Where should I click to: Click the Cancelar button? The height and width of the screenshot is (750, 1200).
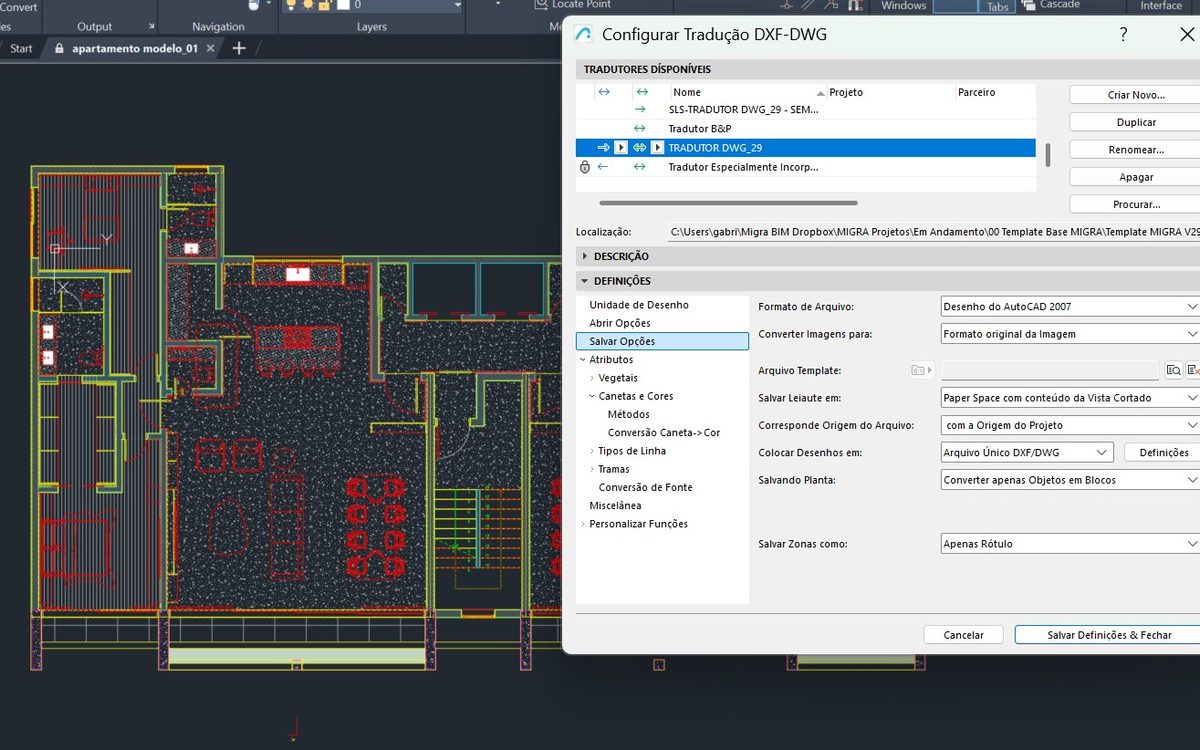964,635
